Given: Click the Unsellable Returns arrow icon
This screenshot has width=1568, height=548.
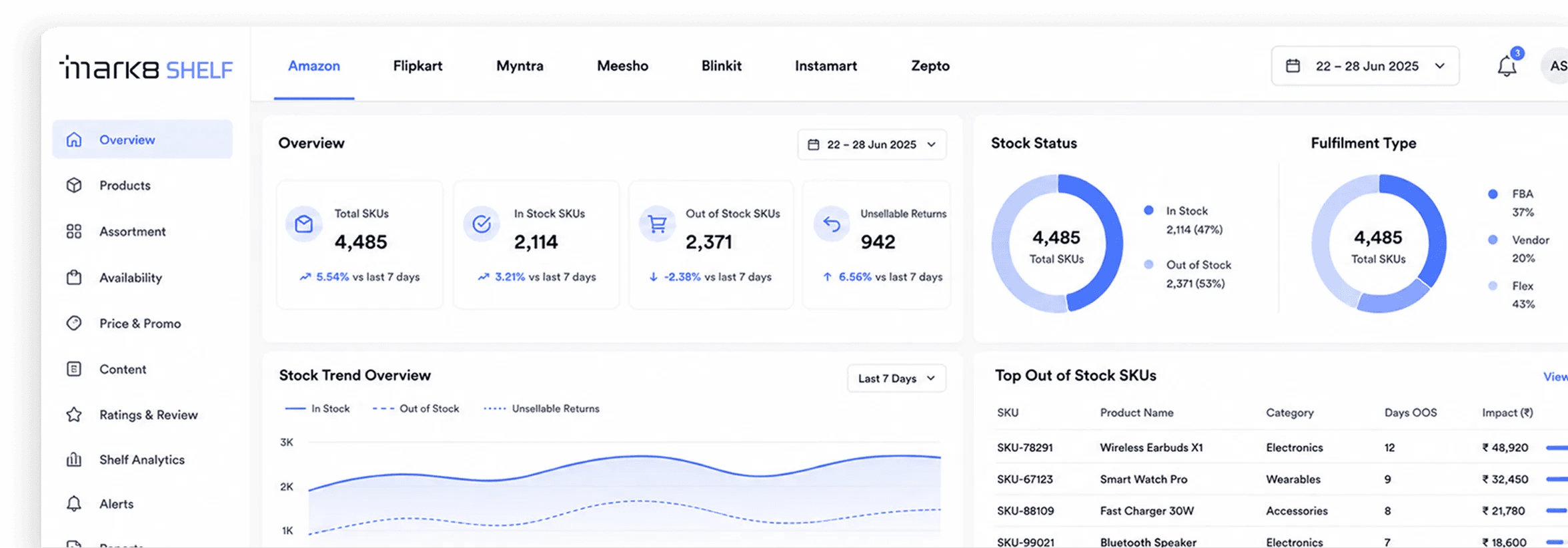Looking at the screenshot, I should [x=832, y=224].
